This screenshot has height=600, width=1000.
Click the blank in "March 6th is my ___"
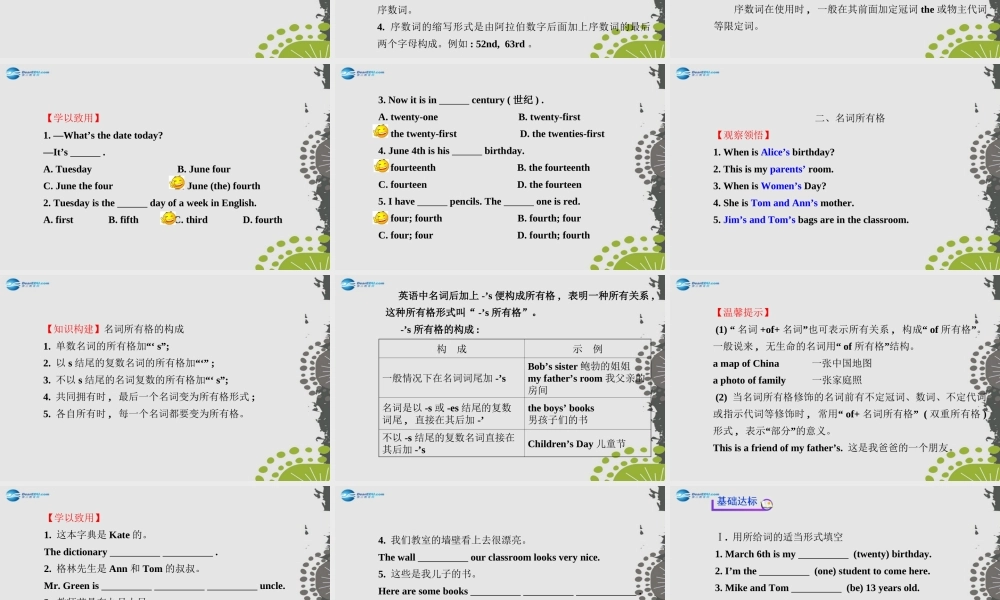[823, 555]
